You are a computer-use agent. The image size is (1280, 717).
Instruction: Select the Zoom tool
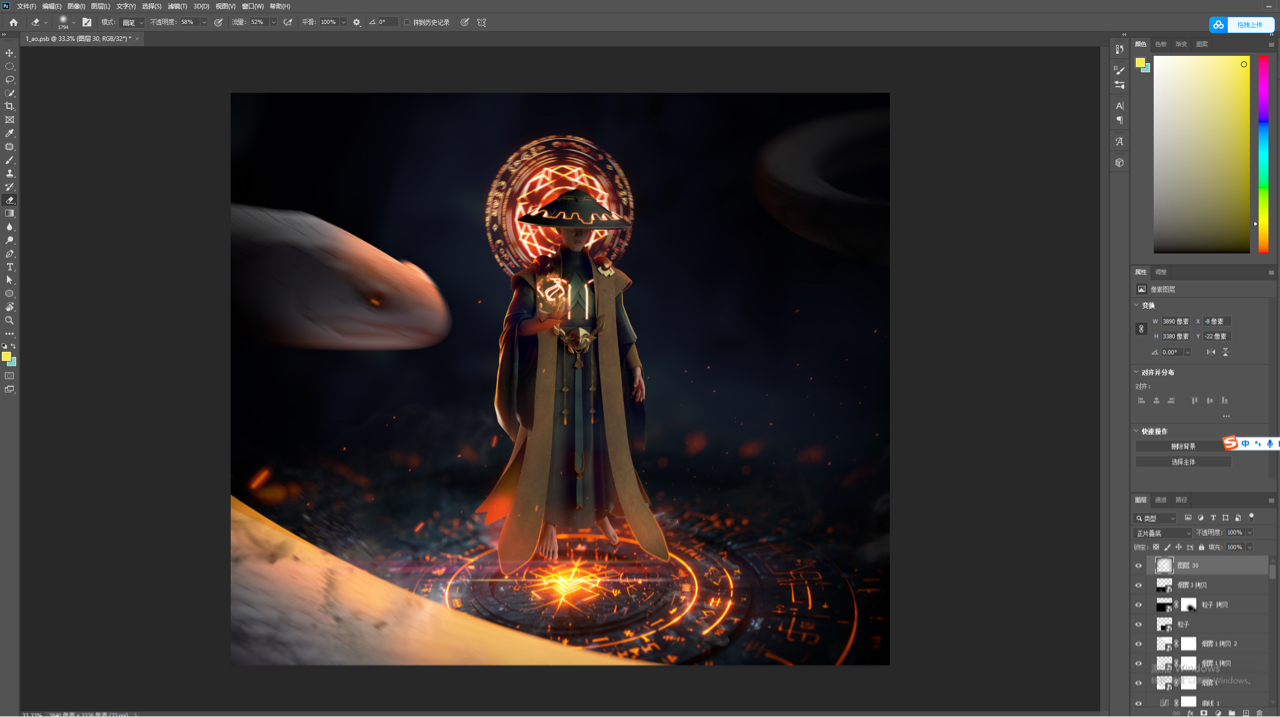(10, 320)
